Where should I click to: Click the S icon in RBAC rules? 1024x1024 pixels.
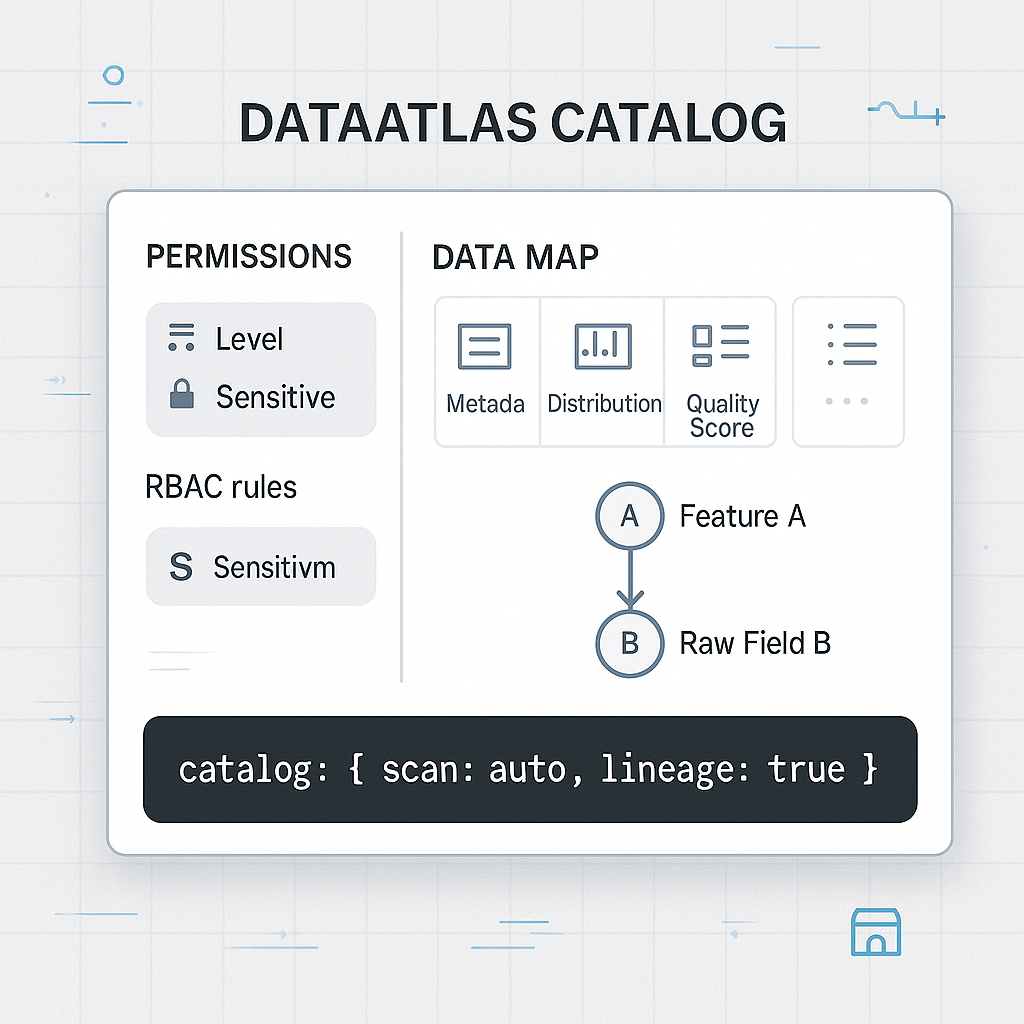point(181,568)
